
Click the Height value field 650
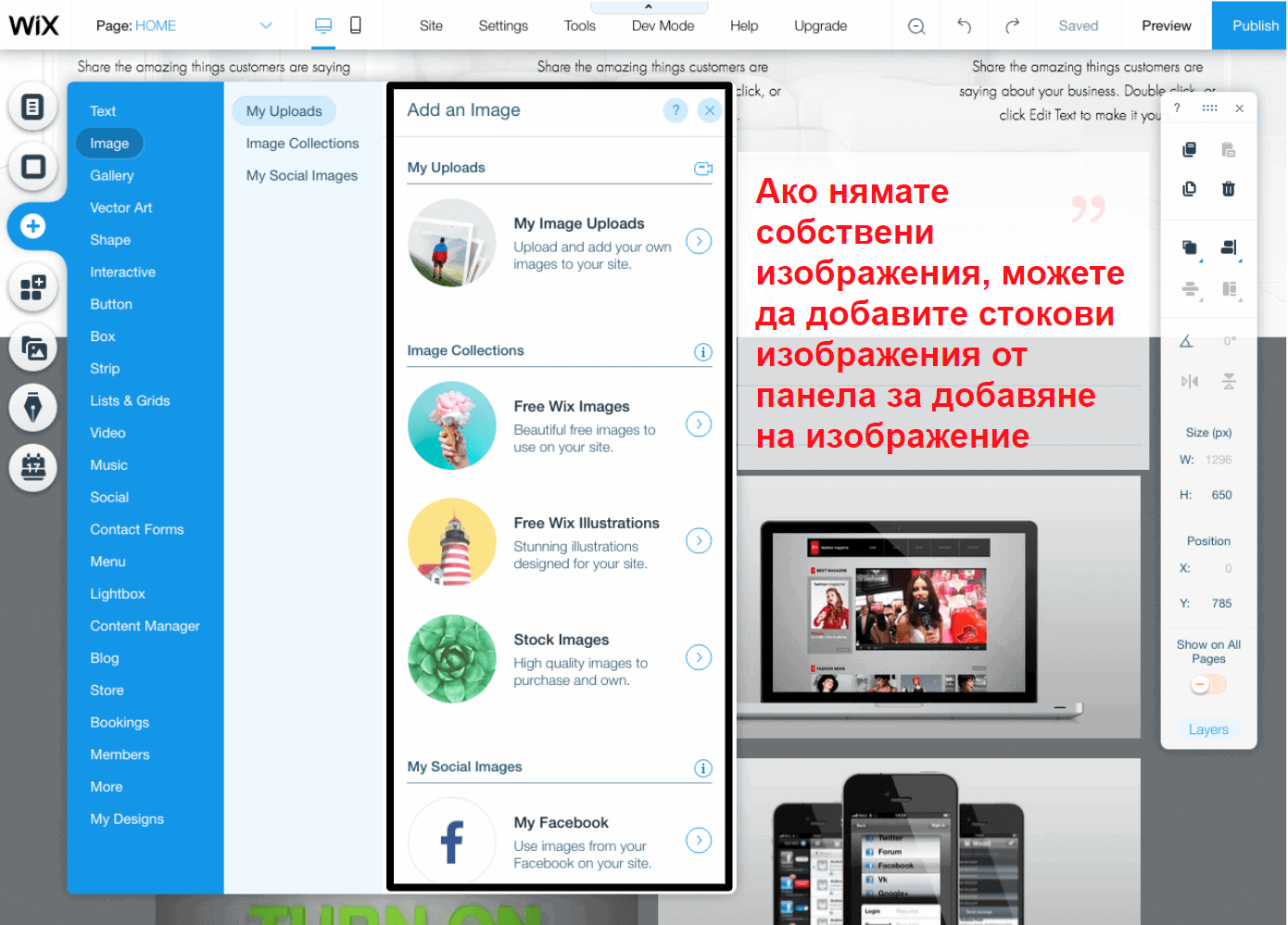(1221, 495)
